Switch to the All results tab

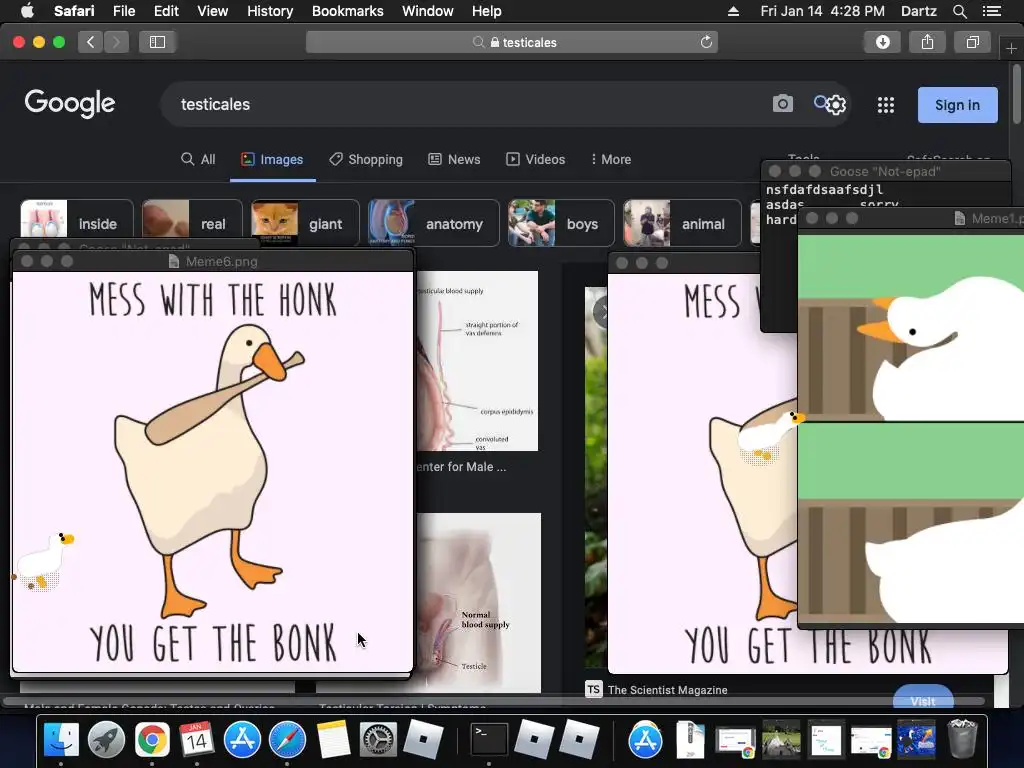pos(198,159)
